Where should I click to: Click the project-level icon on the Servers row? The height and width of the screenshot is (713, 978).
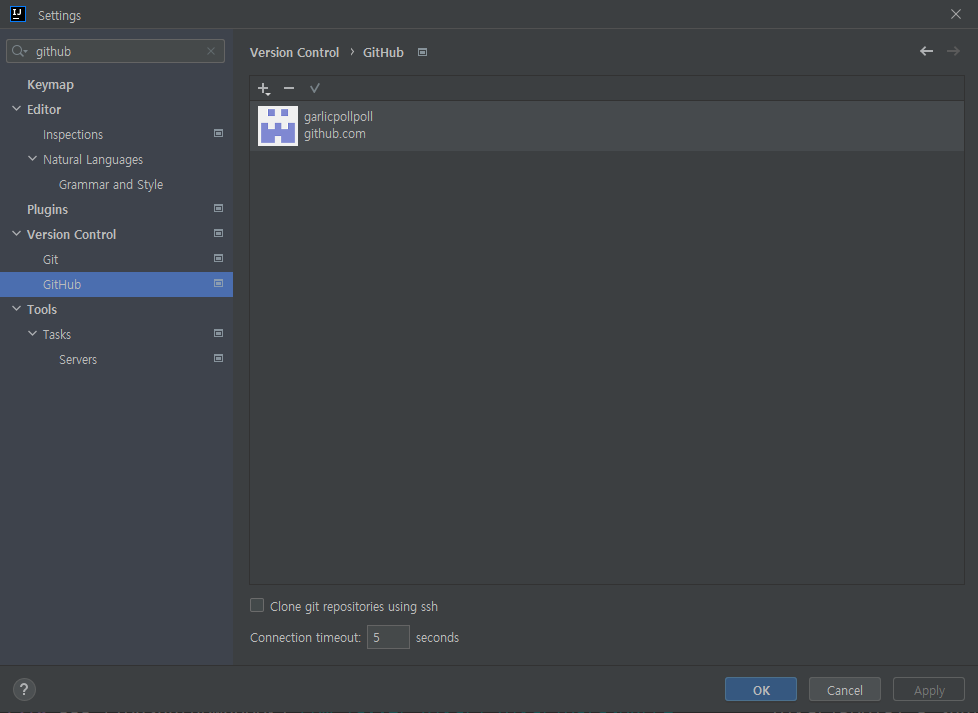point(218,358)
